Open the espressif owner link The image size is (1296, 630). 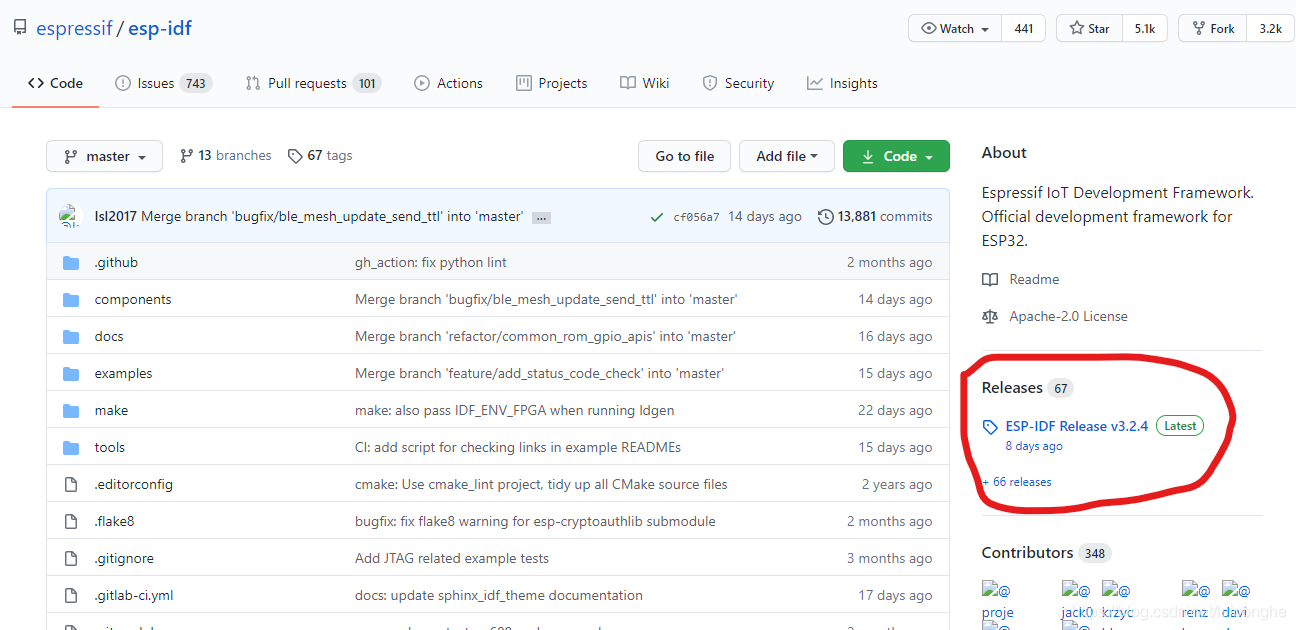[74, 28]
